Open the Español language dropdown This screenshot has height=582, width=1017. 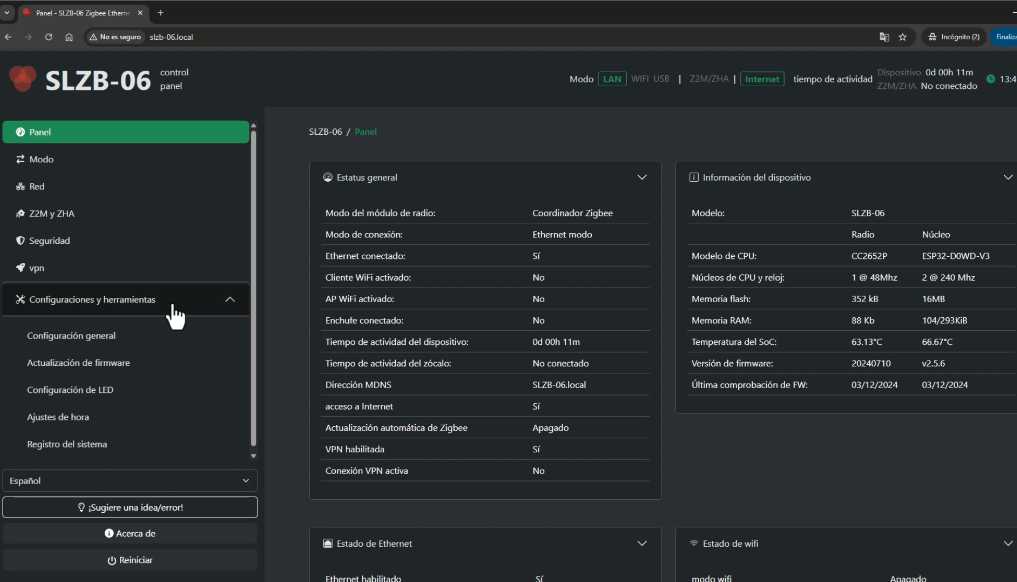129,481
